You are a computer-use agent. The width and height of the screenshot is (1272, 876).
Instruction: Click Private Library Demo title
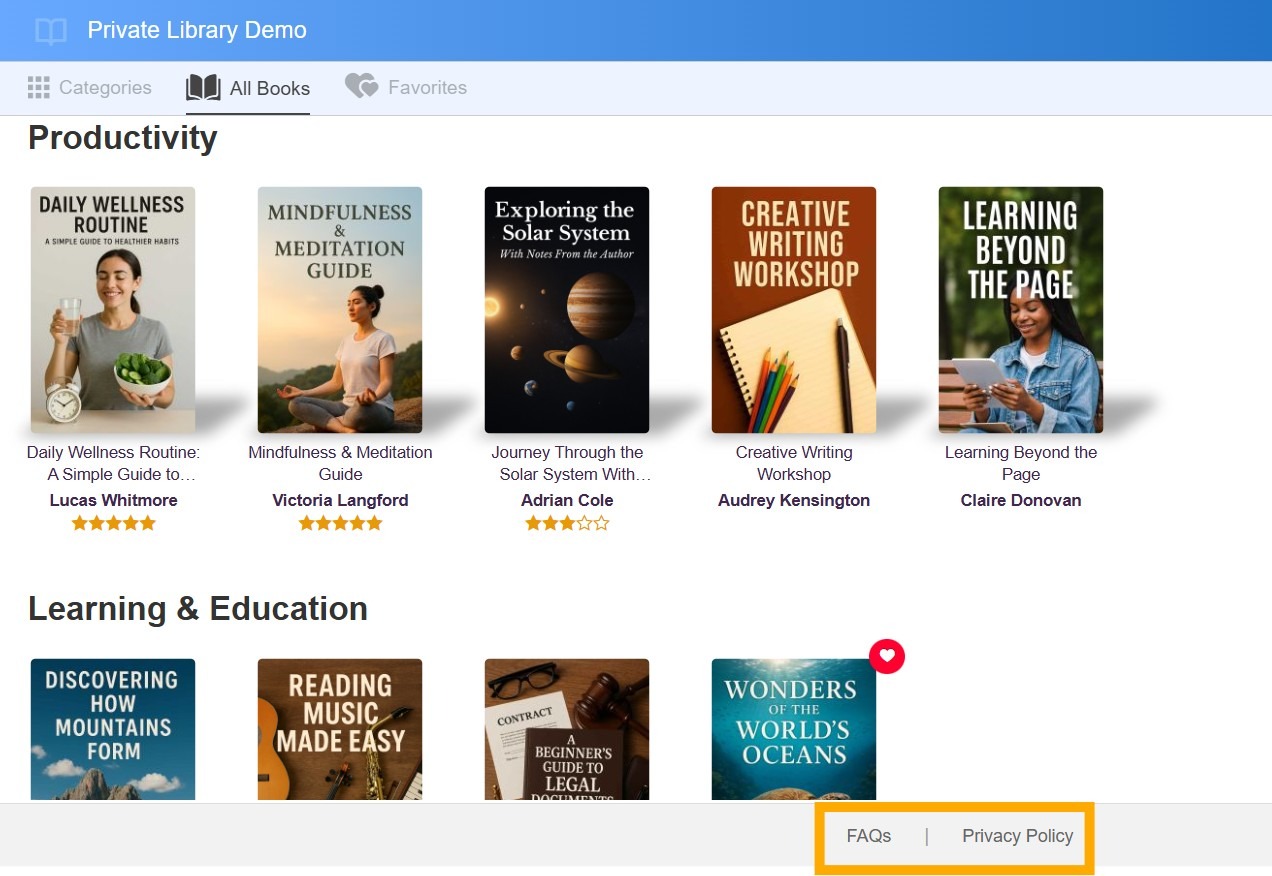[x=197, y=30]
